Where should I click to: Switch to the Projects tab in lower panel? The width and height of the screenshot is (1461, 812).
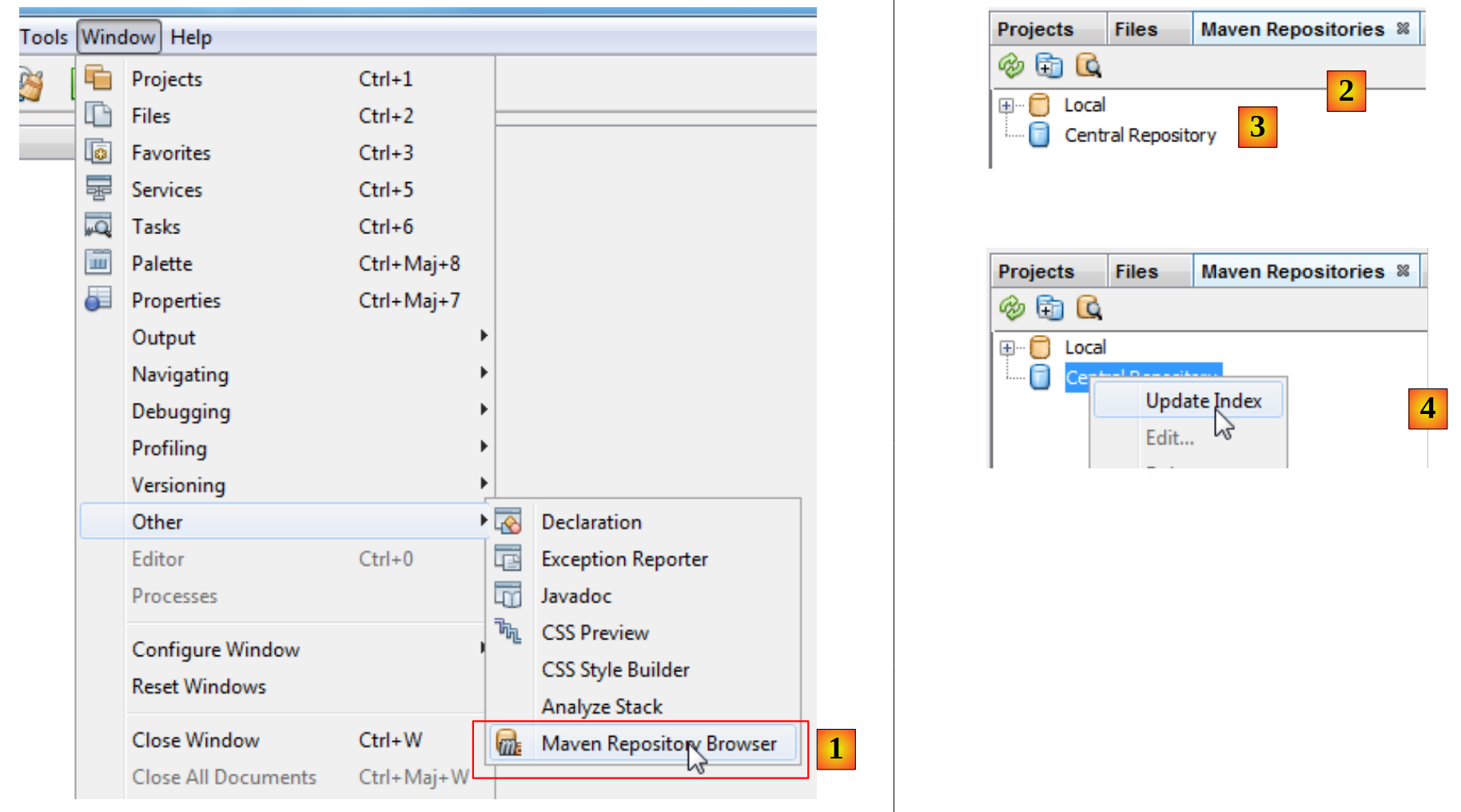coord(1036,272)
